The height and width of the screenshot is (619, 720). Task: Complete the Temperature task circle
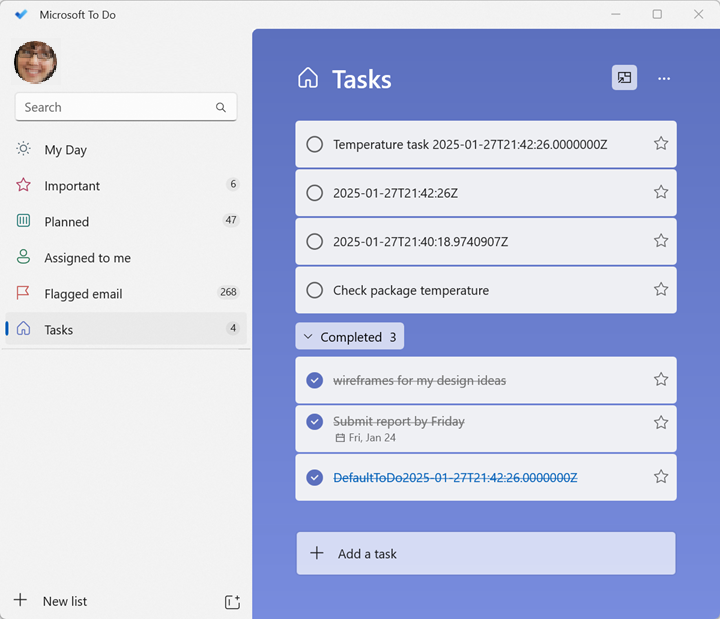point(315,144)
